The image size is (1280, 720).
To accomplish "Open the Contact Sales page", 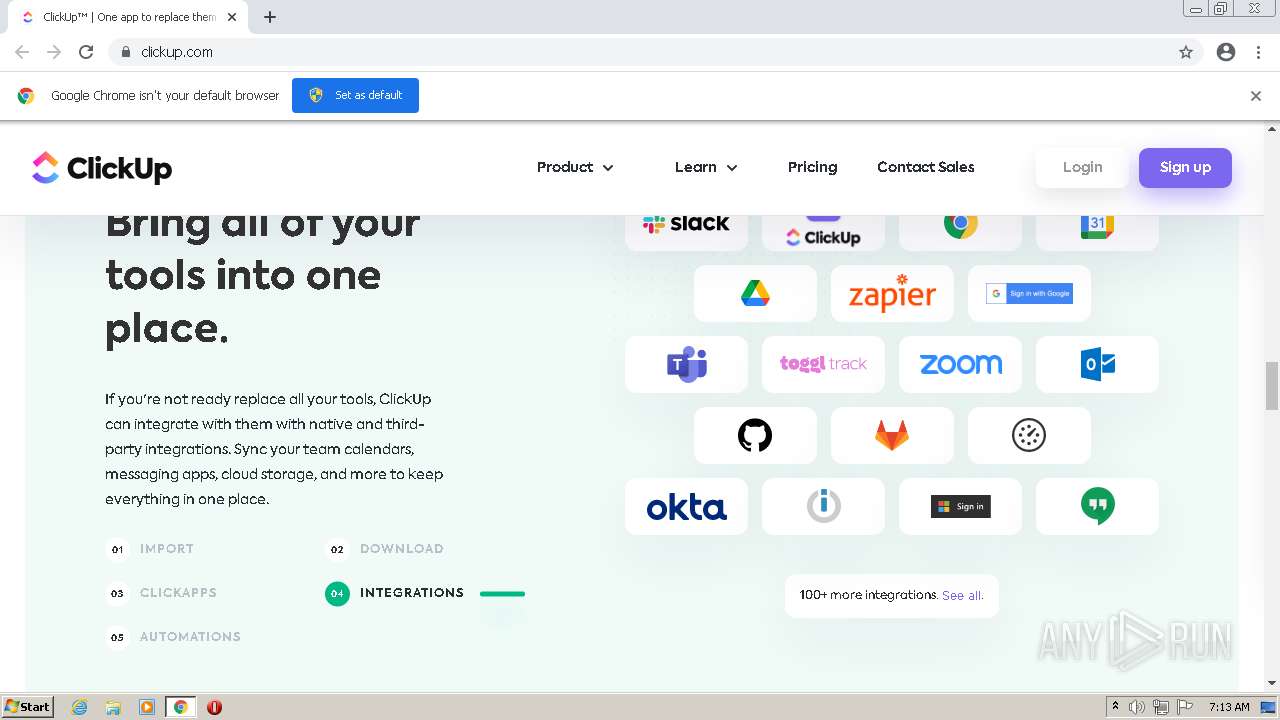I will tap(926, 167).
